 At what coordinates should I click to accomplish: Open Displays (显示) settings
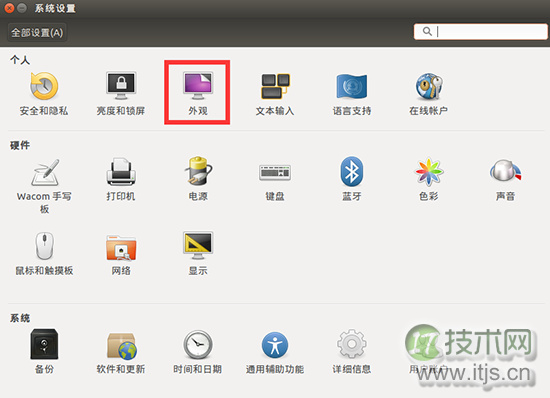click(x=198, y=254)
